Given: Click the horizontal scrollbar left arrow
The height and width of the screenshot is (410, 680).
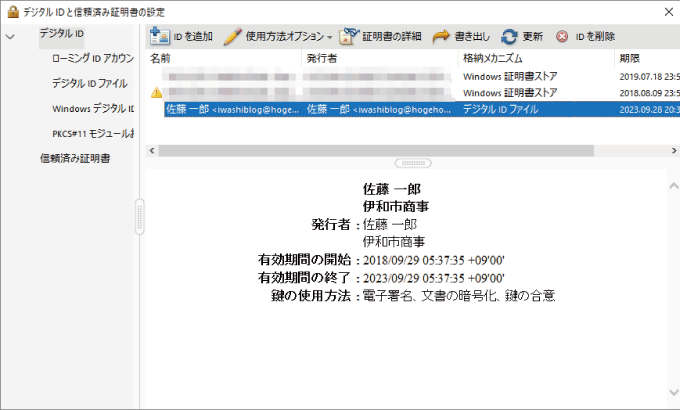Looking at the screenshot, I should pyautogui.click(x=152, y=151).
